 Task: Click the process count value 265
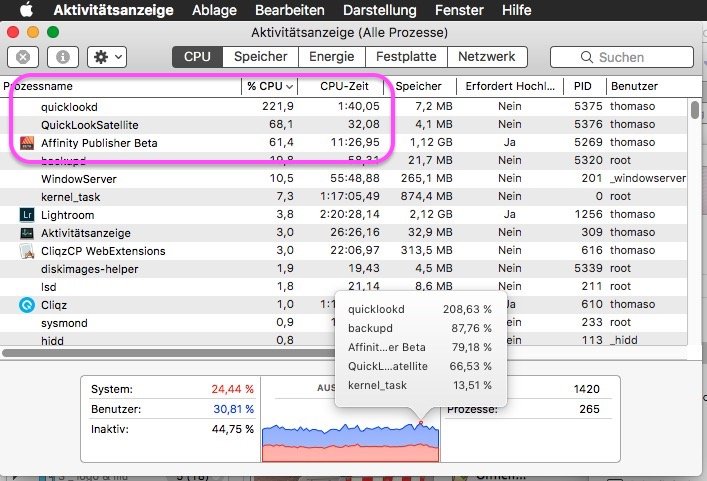point(589,409)
